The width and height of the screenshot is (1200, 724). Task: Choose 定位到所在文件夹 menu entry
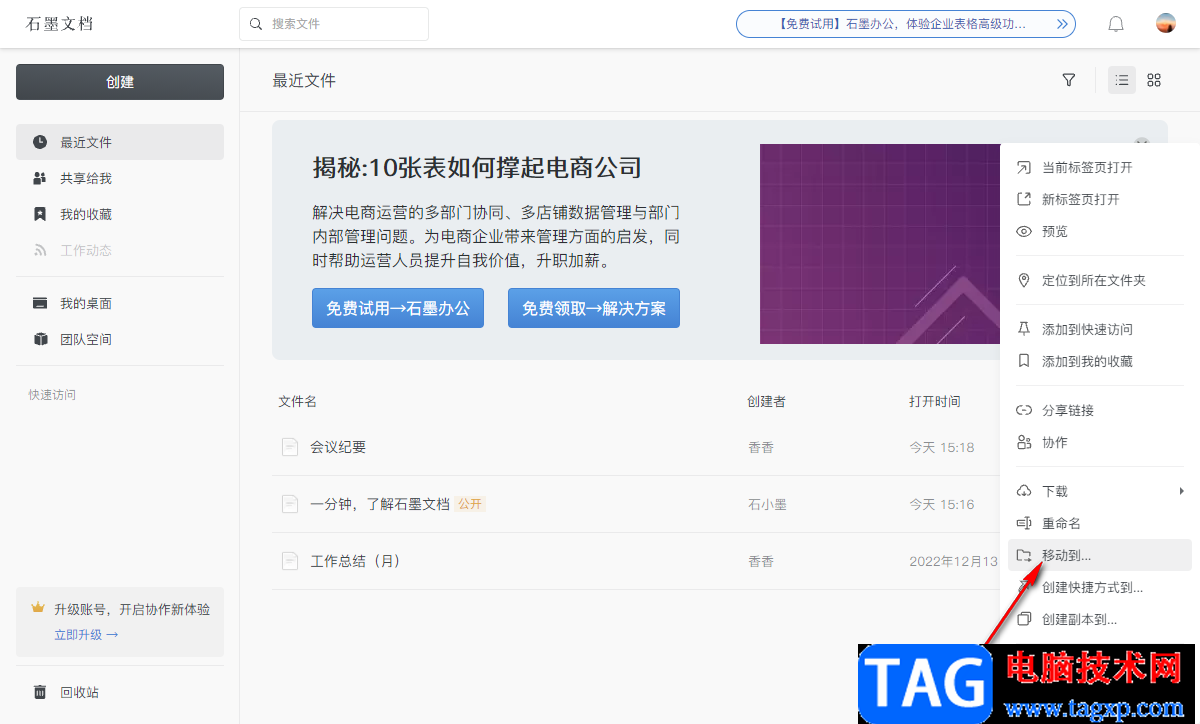pos(1100,280)
